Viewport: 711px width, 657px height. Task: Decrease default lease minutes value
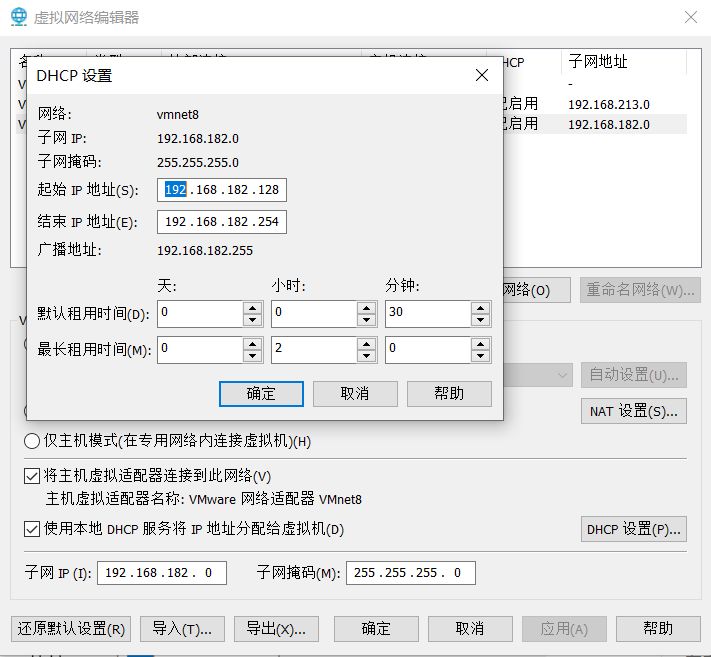pyautogui.click(x=480, y=320)
